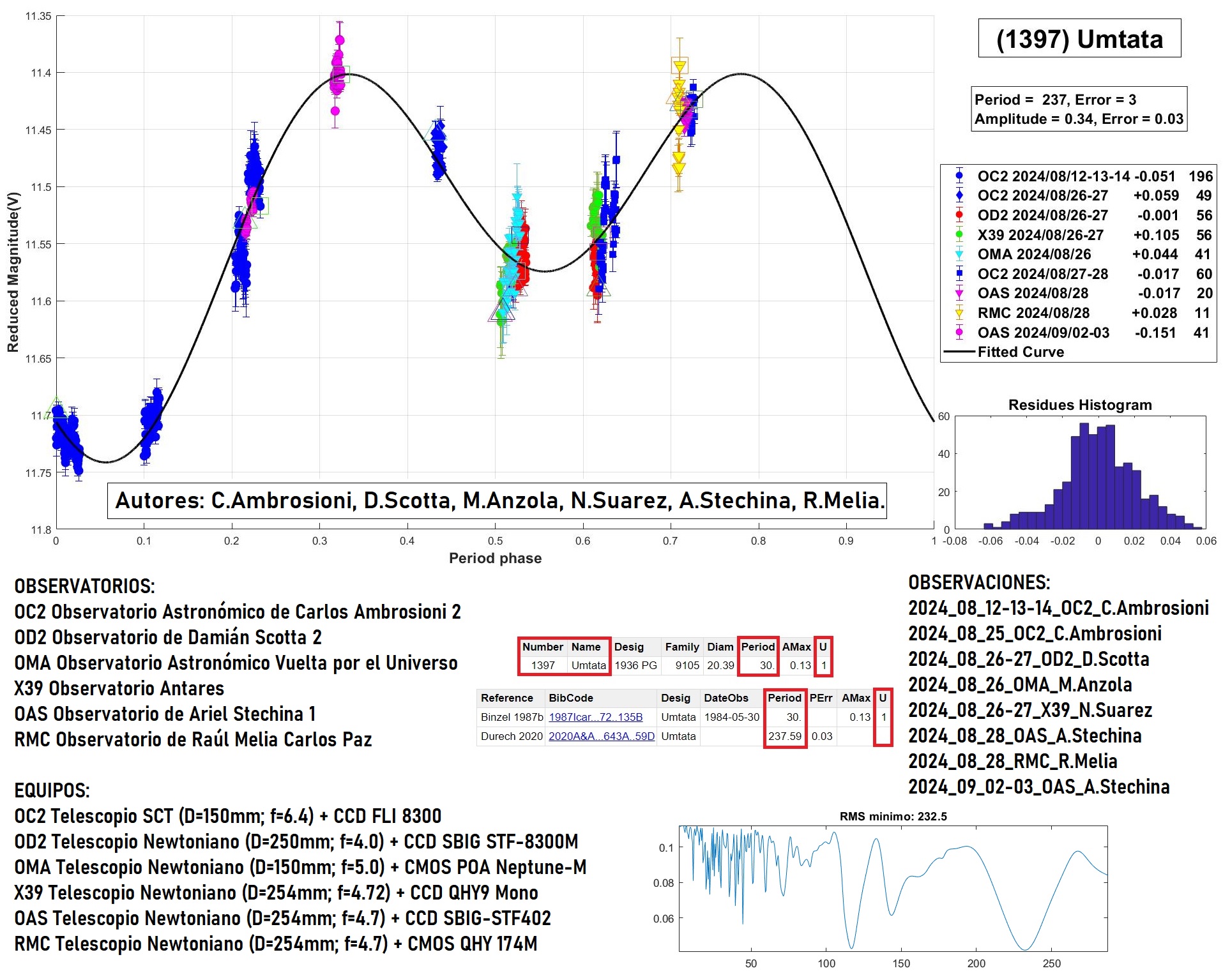Click the Fitted Curve legend entry

(1004, 352)
